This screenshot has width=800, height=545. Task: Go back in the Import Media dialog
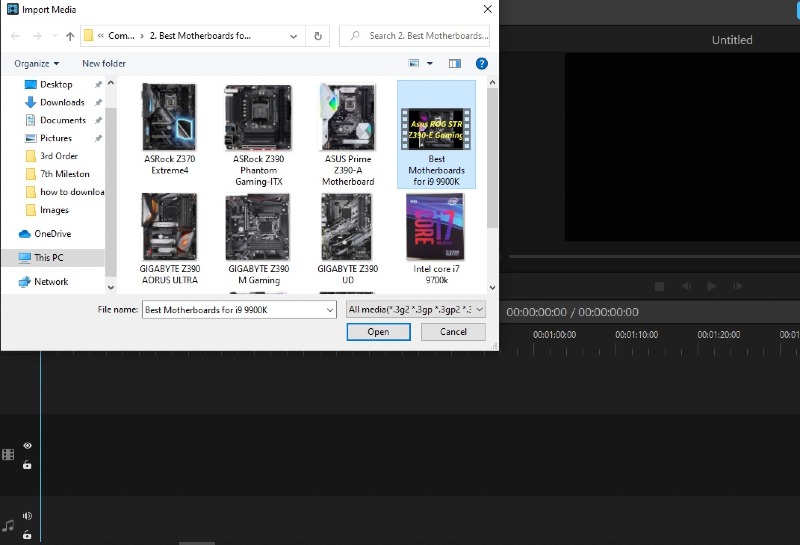15,36
